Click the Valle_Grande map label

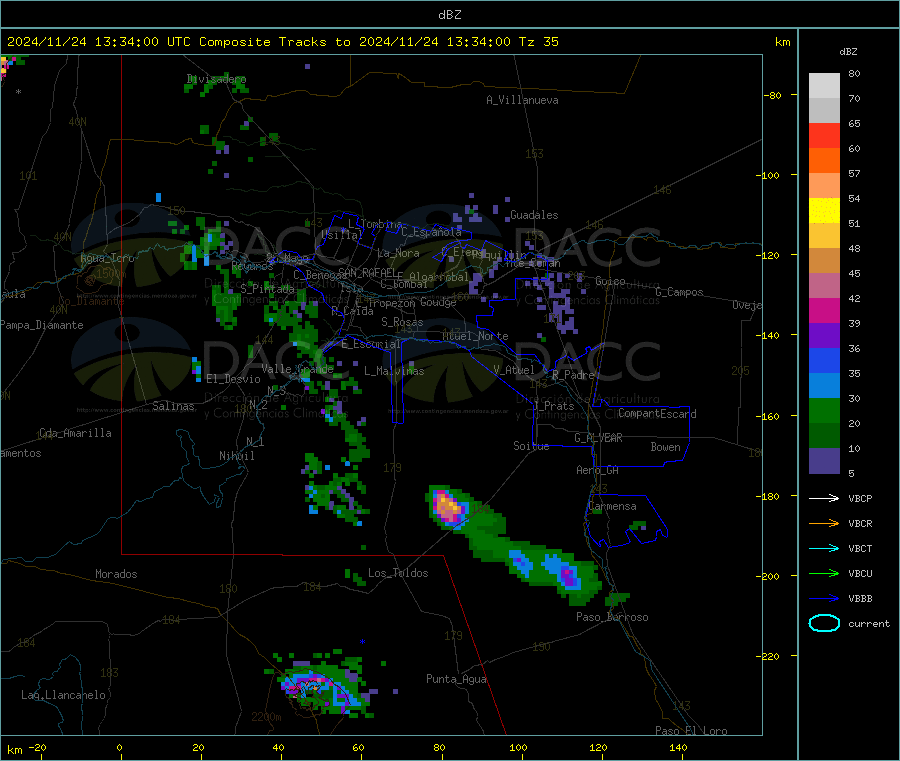click(x=297, y=369)
